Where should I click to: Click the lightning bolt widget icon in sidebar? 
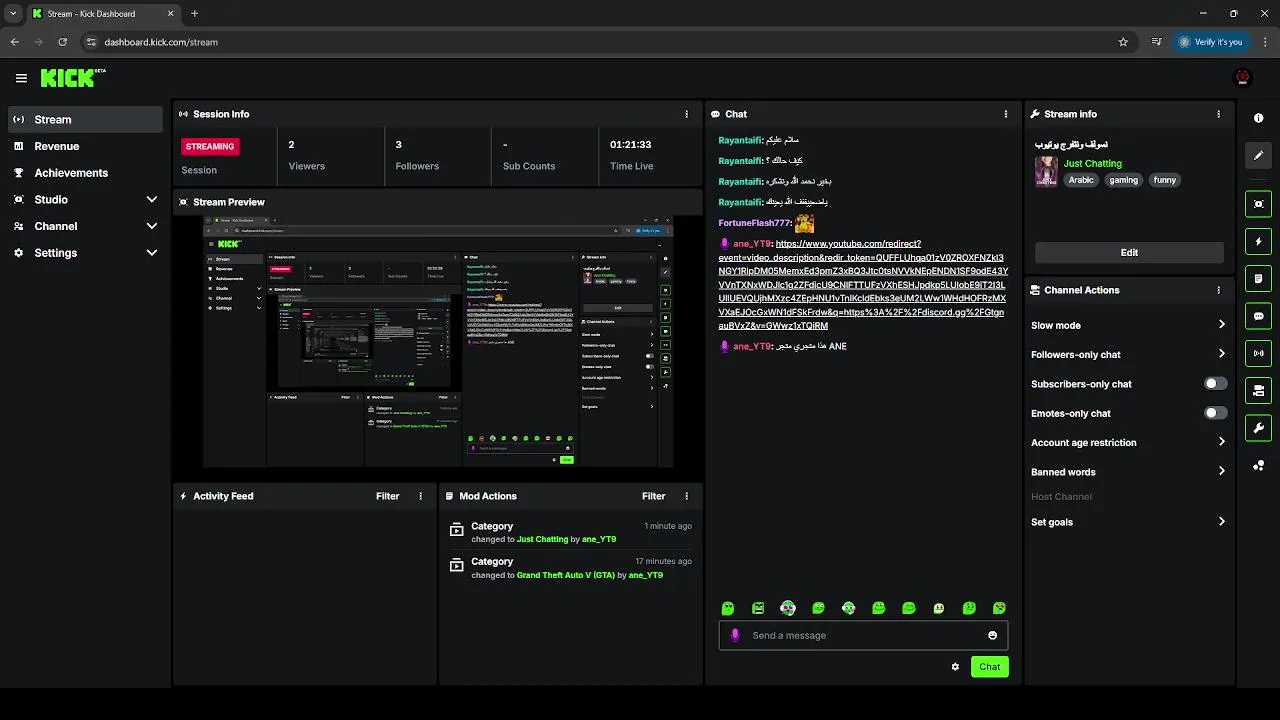pyautogui.click(x=1258, y=241)
